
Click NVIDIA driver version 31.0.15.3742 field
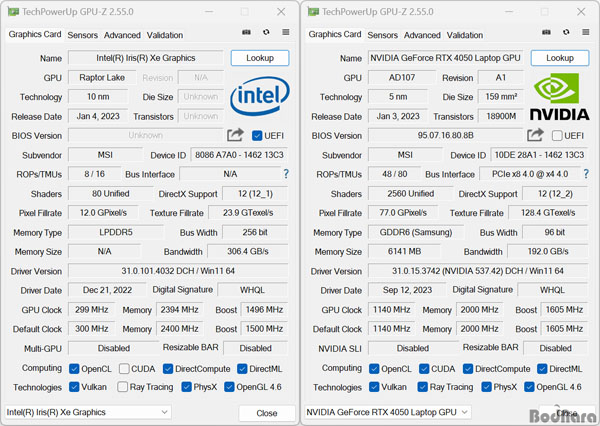pos(478,271)
